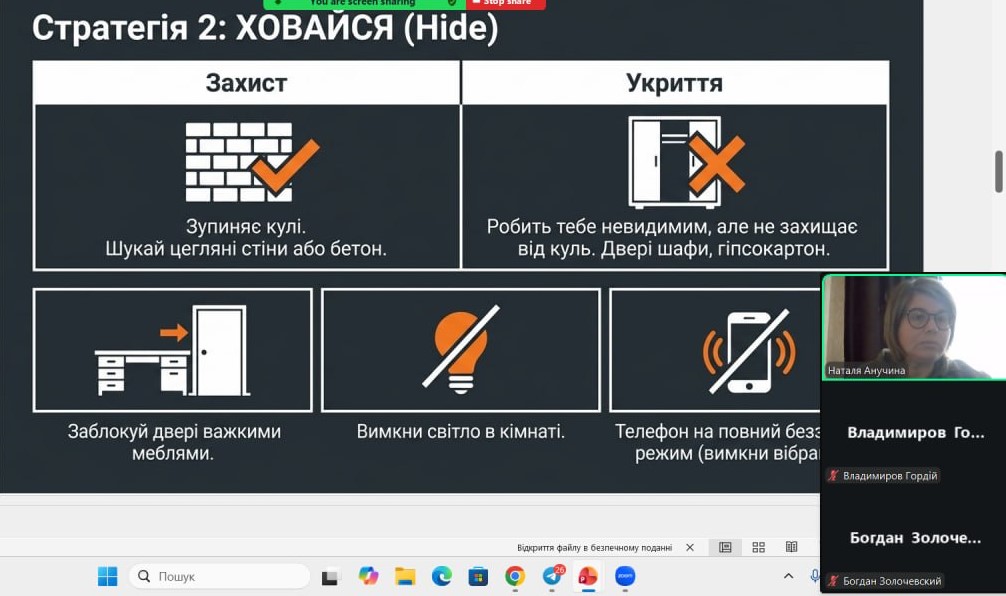1006x596 pixels.
Task: Open Microsoft Edge from the taskbar
Action: [441, 576]
